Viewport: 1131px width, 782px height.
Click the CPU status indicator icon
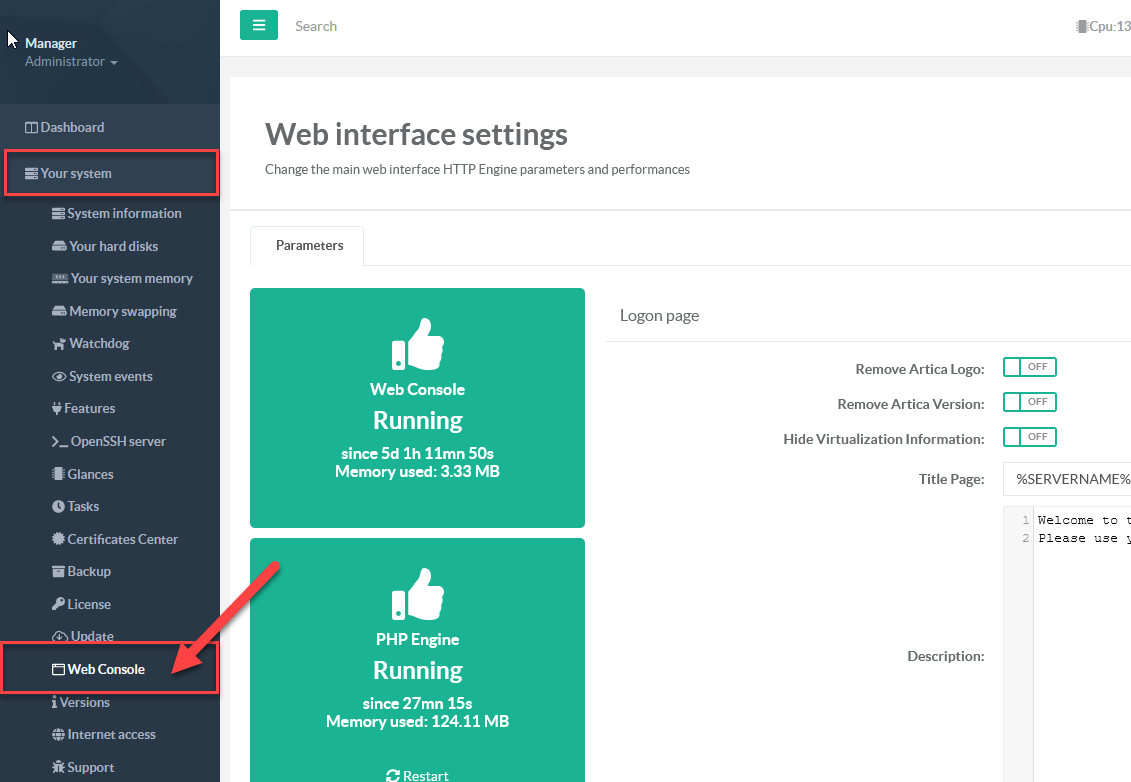1081,27
